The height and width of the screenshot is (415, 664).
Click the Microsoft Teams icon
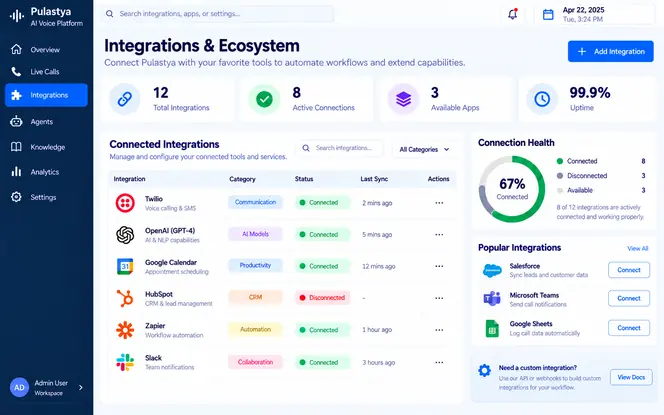(492, 299)
